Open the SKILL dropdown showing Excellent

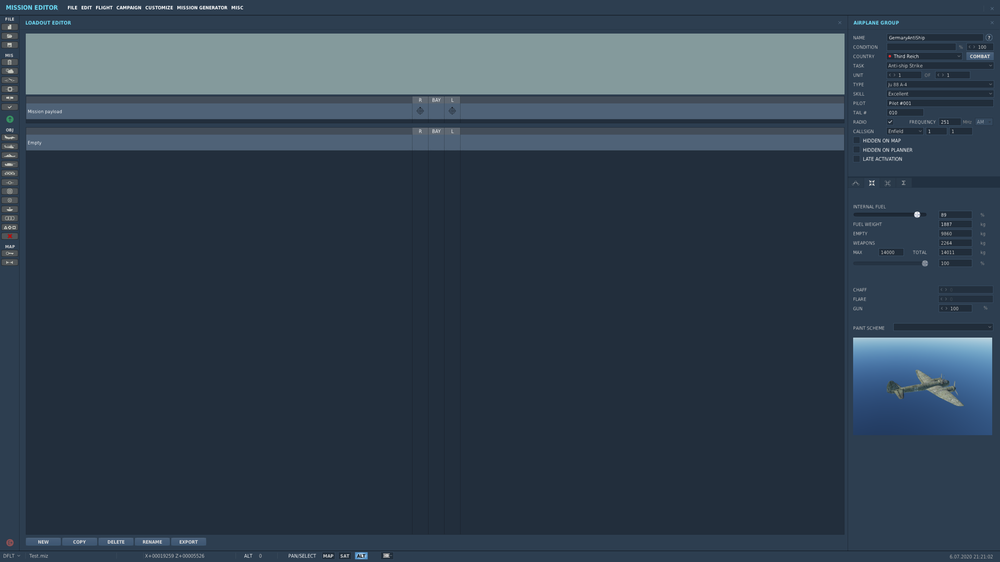pyautogui.click(x=939, y=94)
